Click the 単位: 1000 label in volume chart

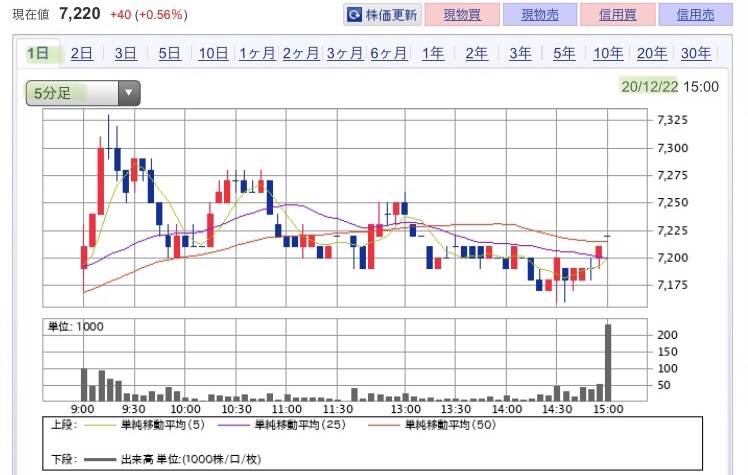click(x=75, y=327)
